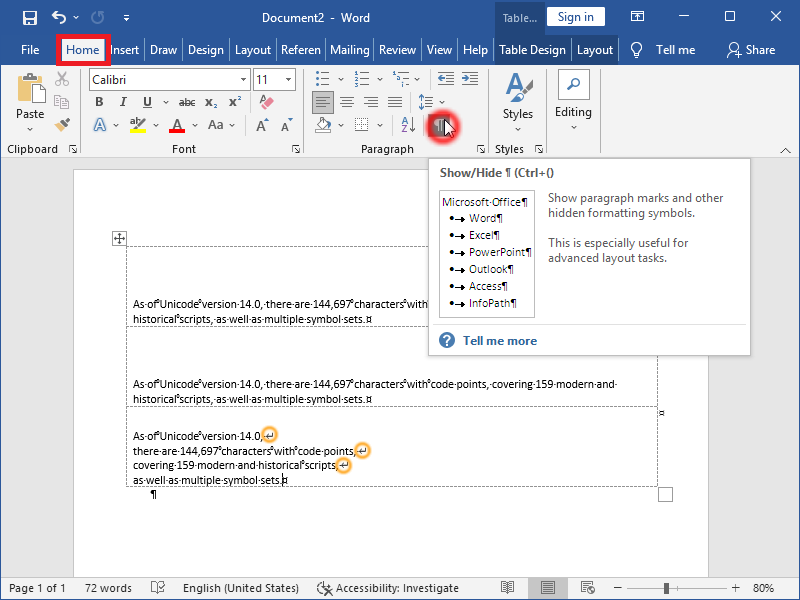Screen dimensions: 800x600
Task: Select the Subscript icon
Action: [x=210, y=101]
